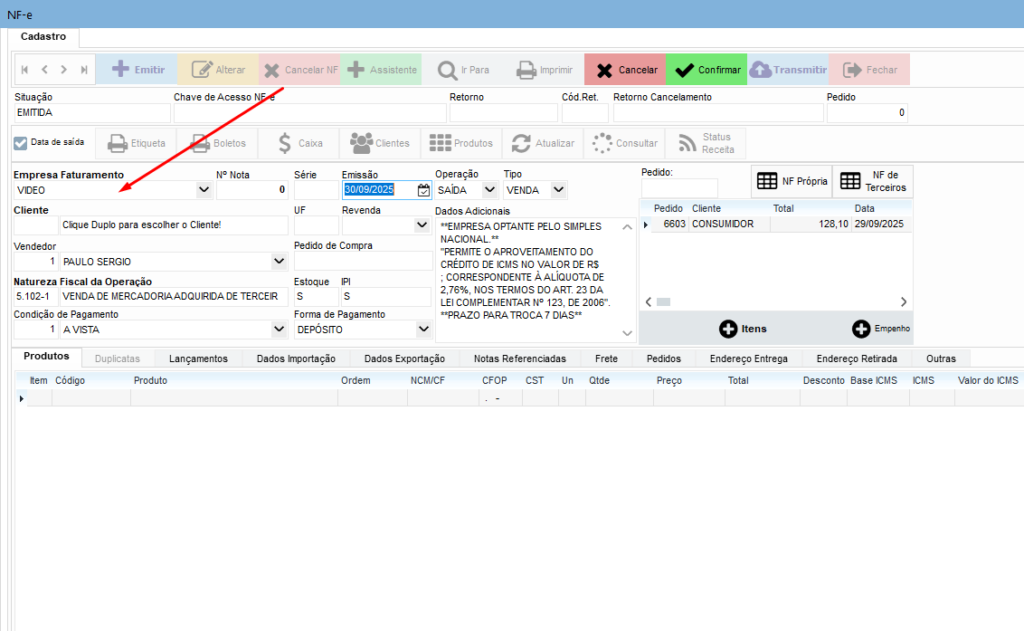
Task: Open the Clientes people icon
Action: [380, 143]
